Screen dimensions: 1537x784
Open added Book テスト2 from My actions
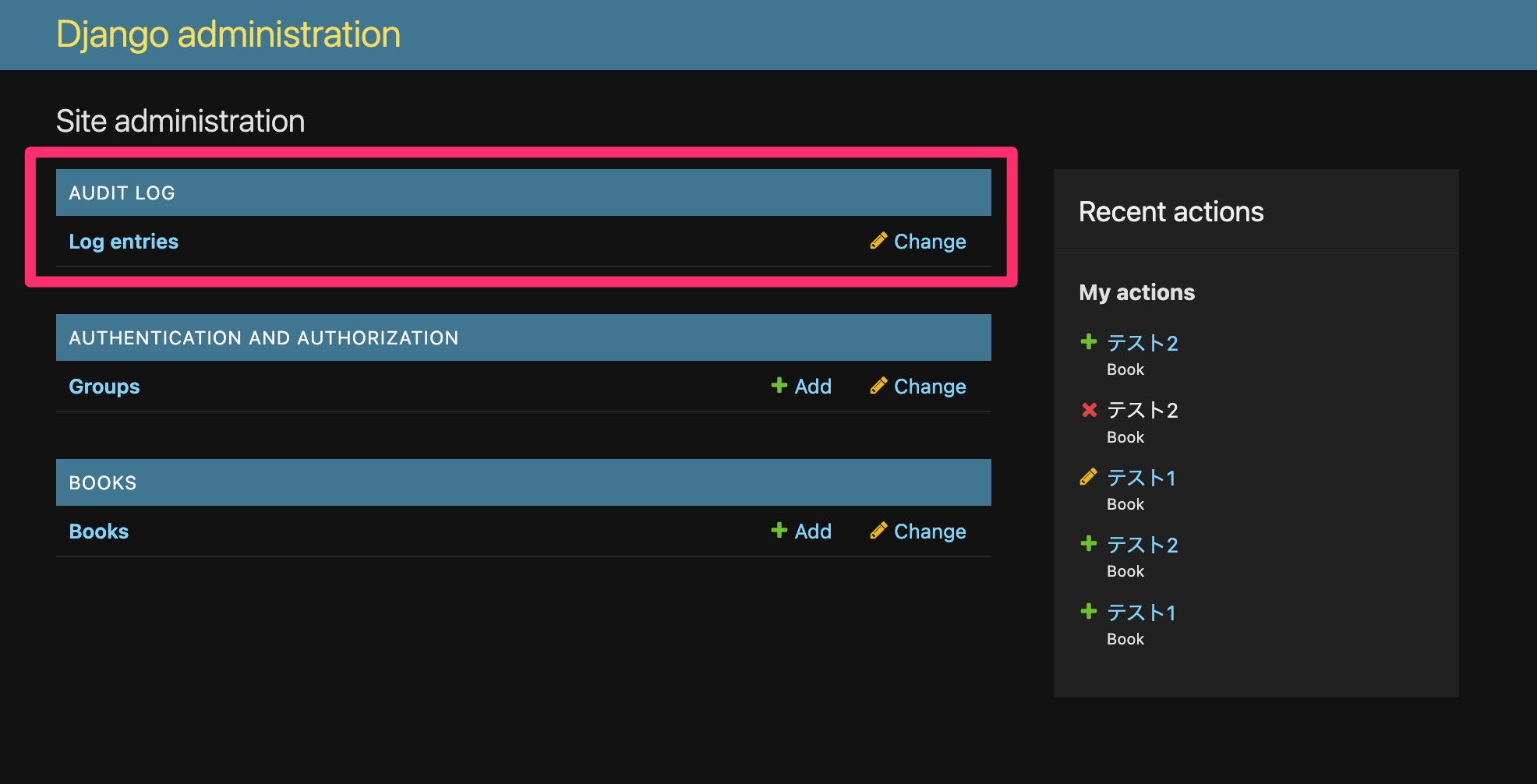[x=1143, y=343]
